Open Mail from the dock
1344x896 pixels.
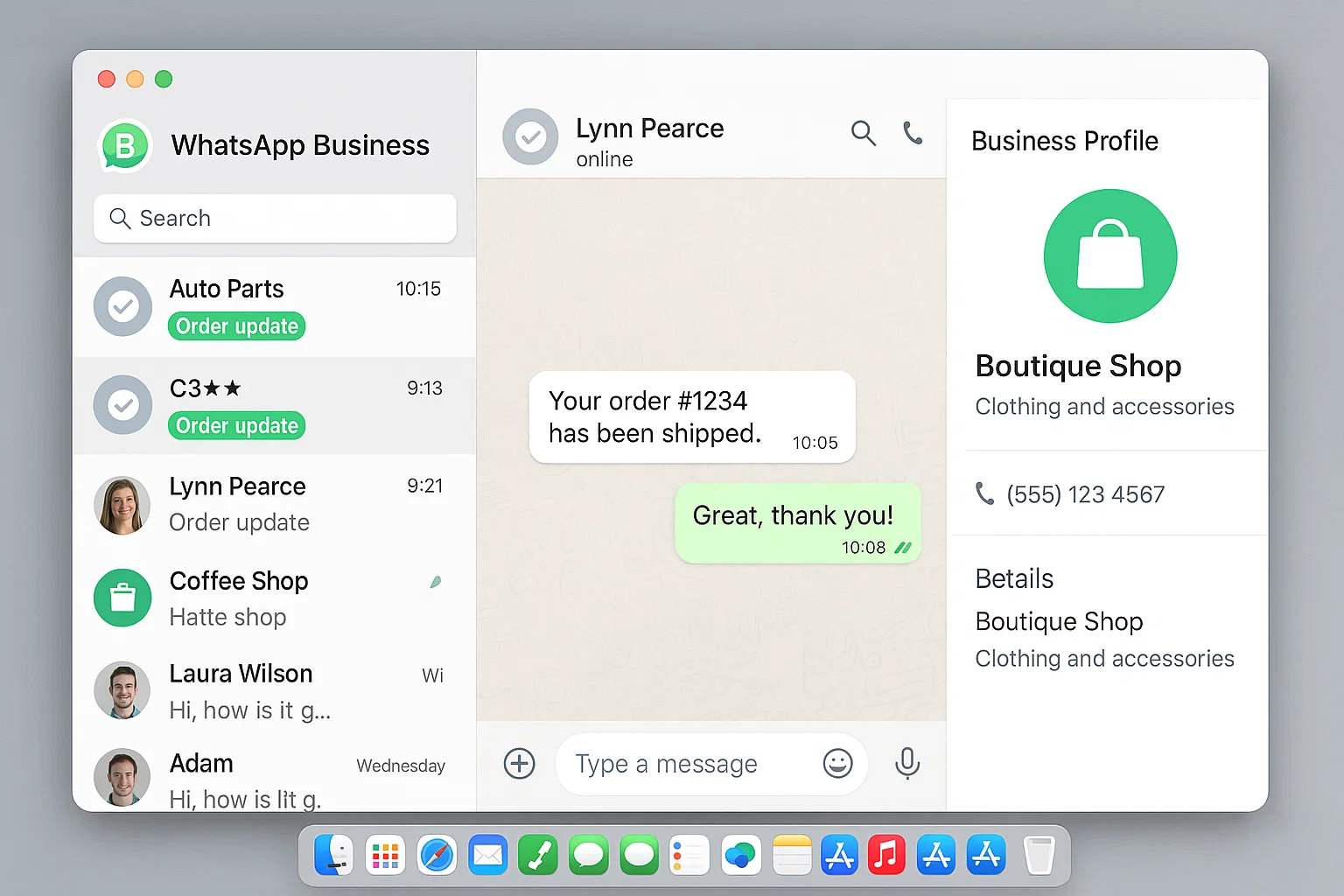coord(487,855)
